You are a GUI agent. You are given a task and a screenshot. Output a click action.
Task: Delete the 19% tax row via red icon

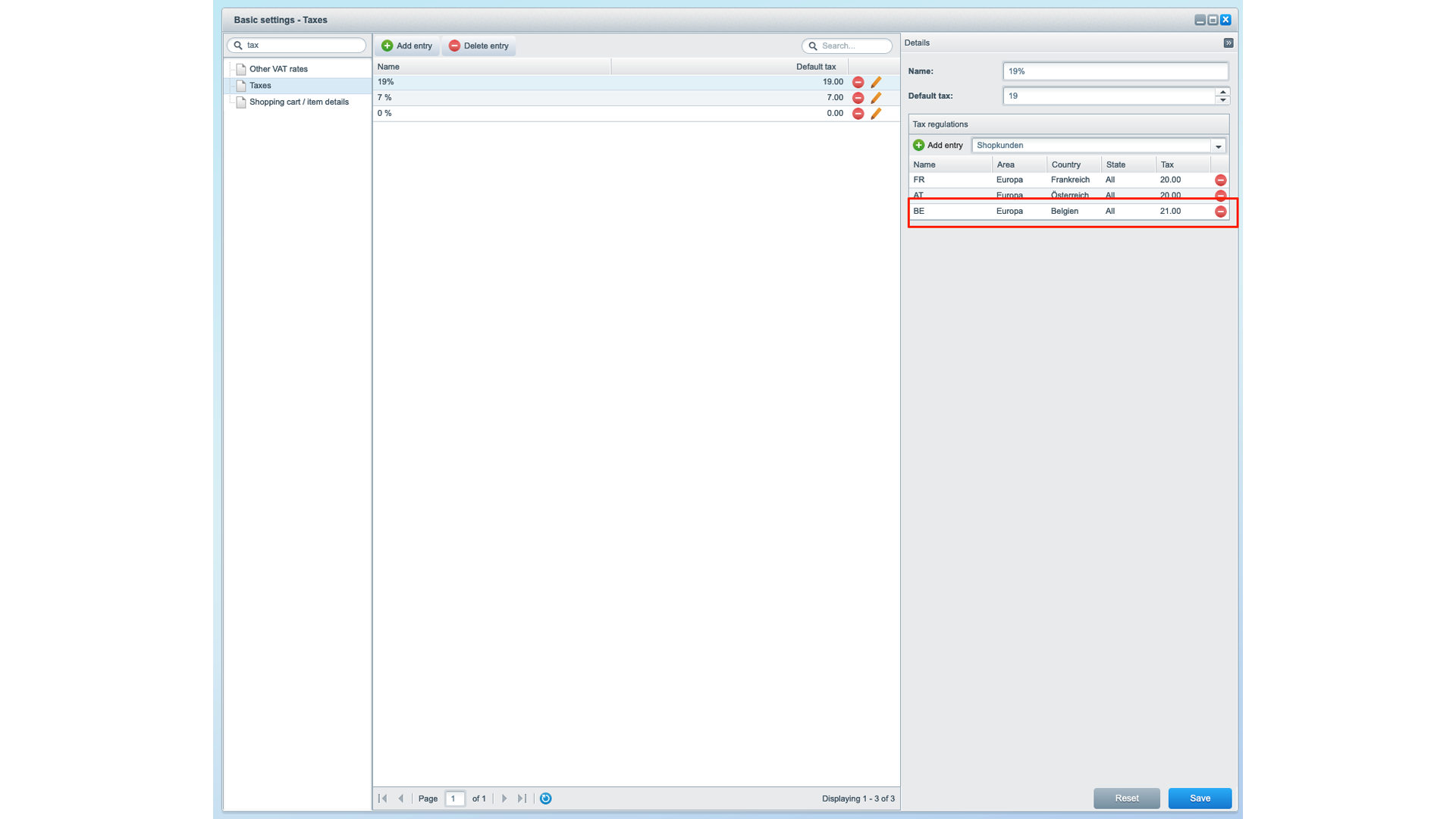point(858,82)
